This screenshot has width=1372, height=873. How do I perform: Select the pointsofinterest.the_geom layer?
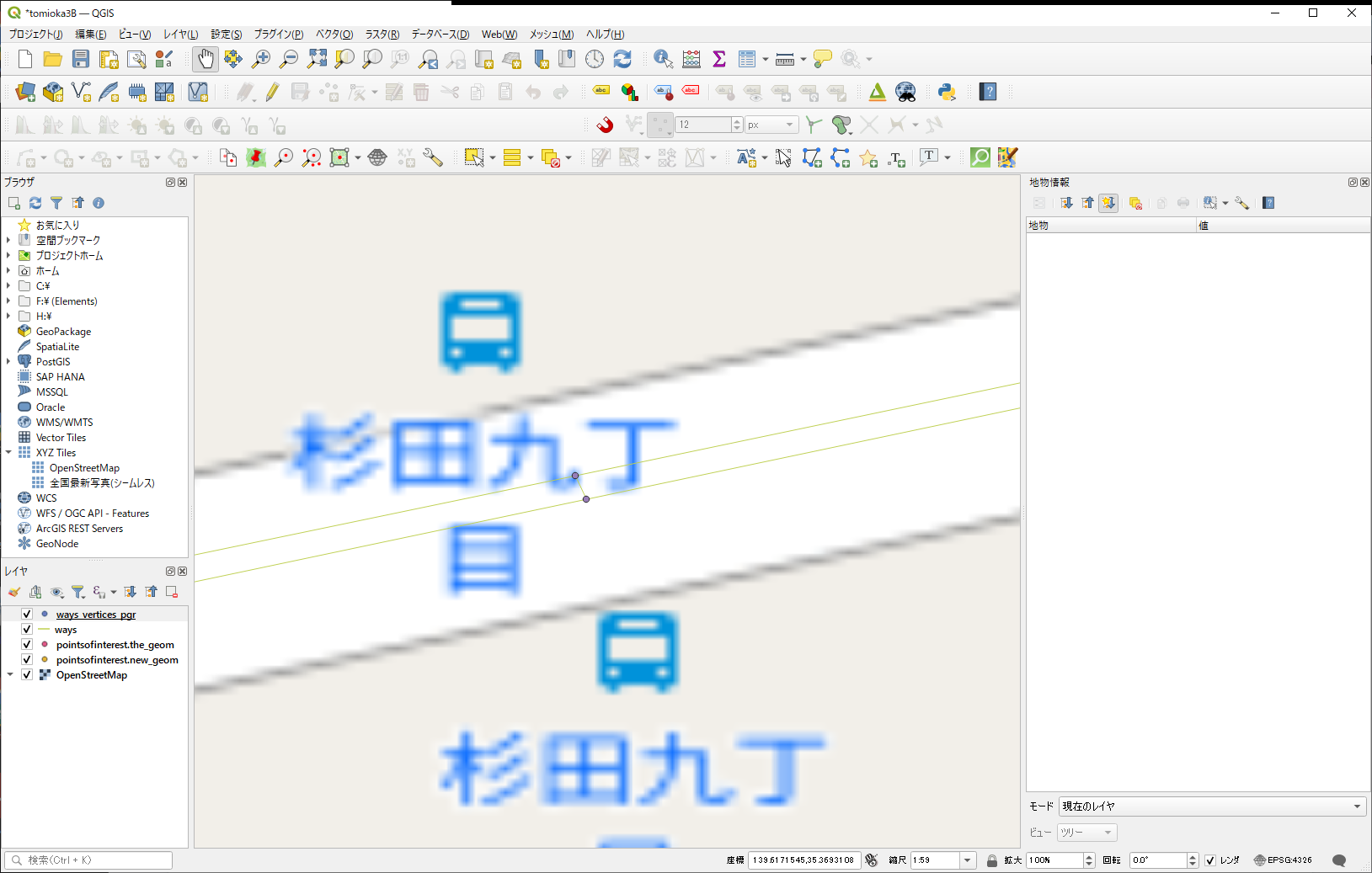[115, 645]
